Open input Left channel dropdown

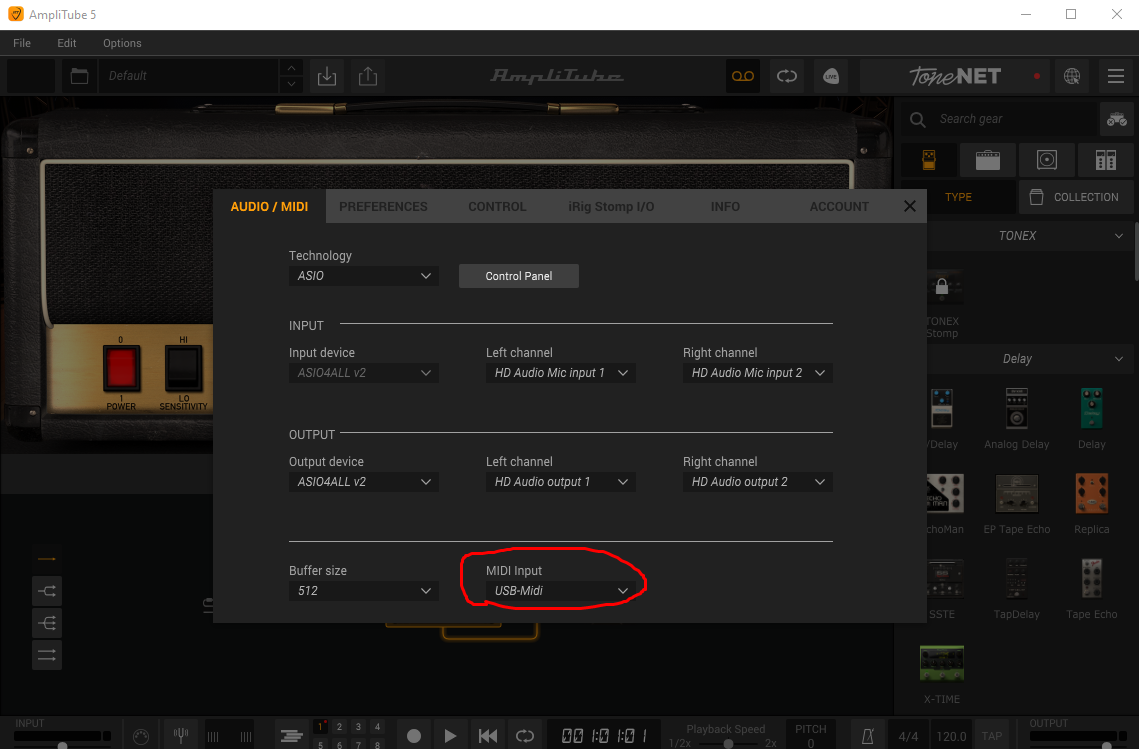tap(560, 373)
